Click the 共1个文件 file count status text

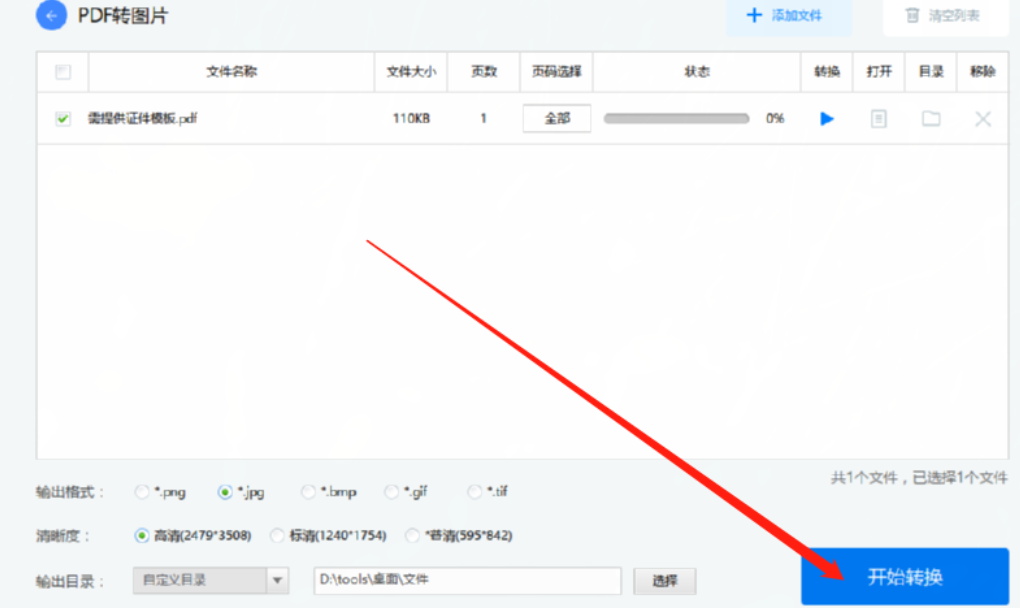click(919, 478)
